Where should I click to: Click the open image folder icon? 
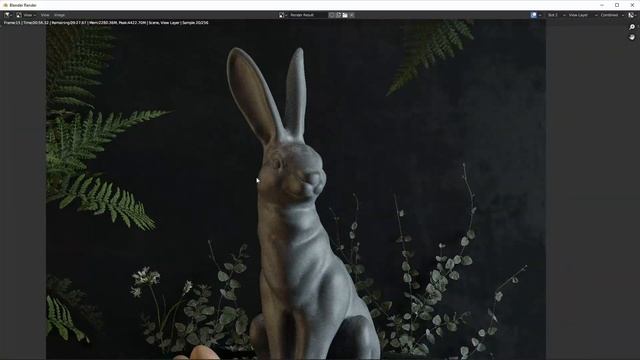(345, 15)
